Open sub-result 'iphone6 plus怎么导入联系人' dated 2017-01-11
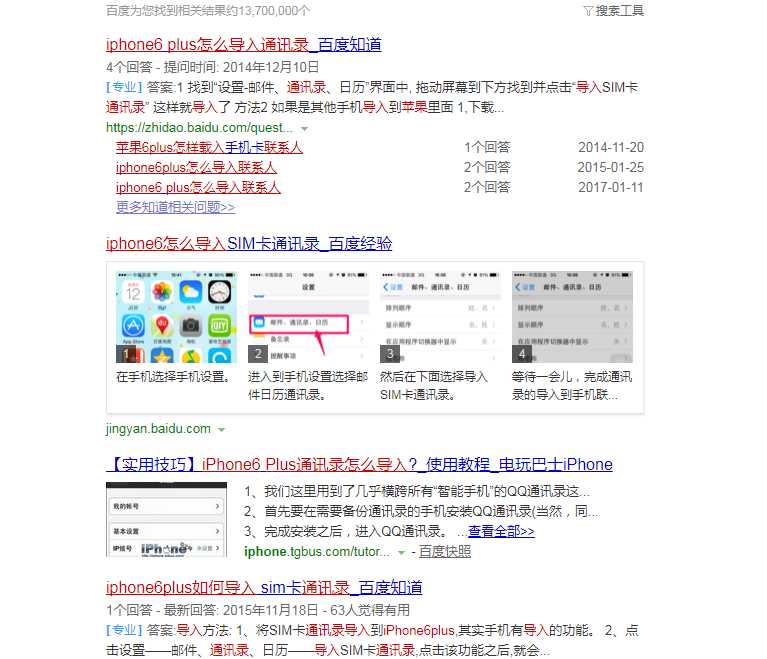Viewport: 767px width, 659px height. coord(198,187)
